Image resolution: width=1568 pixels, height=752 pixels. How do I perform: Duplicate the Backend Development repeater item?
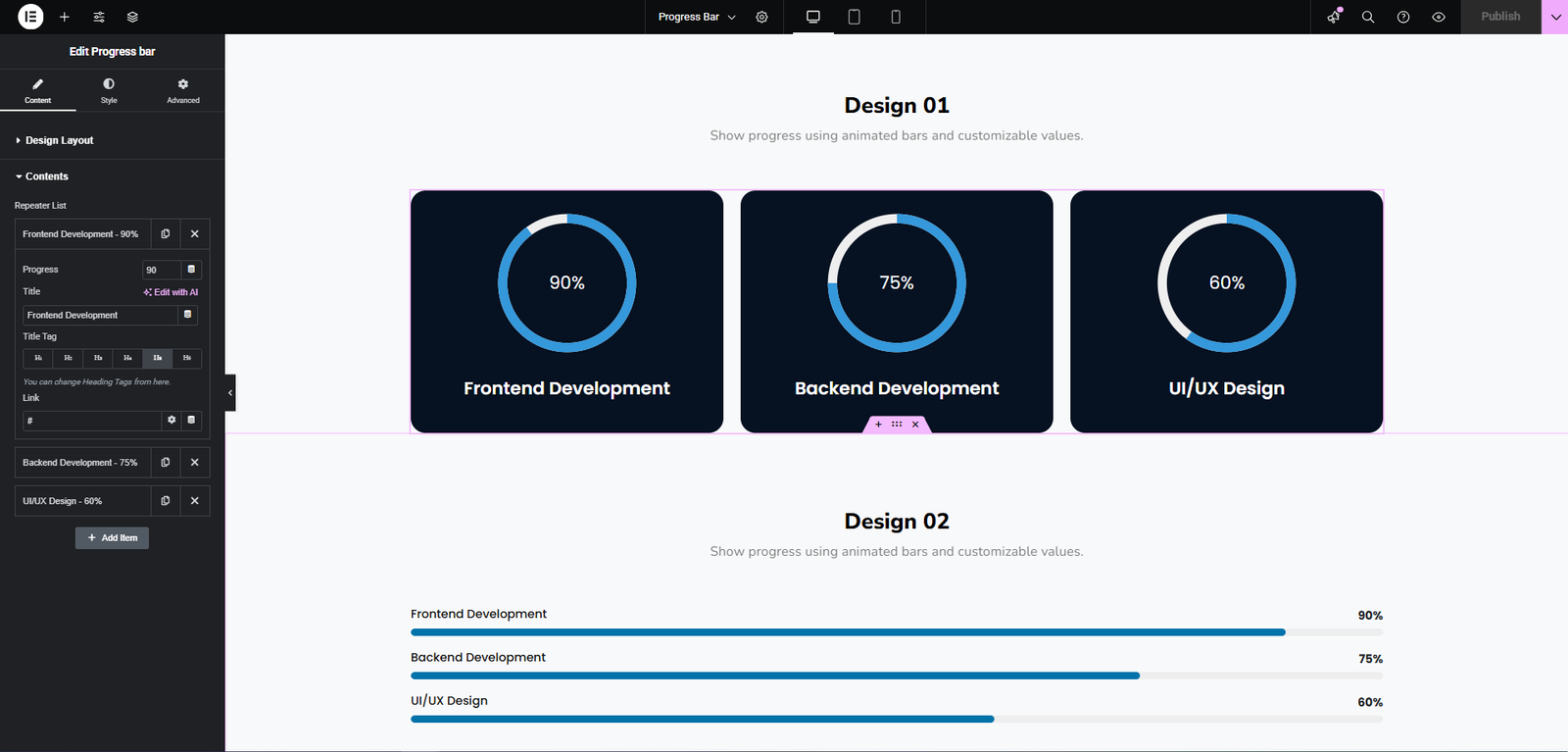[x=166, y=463]
